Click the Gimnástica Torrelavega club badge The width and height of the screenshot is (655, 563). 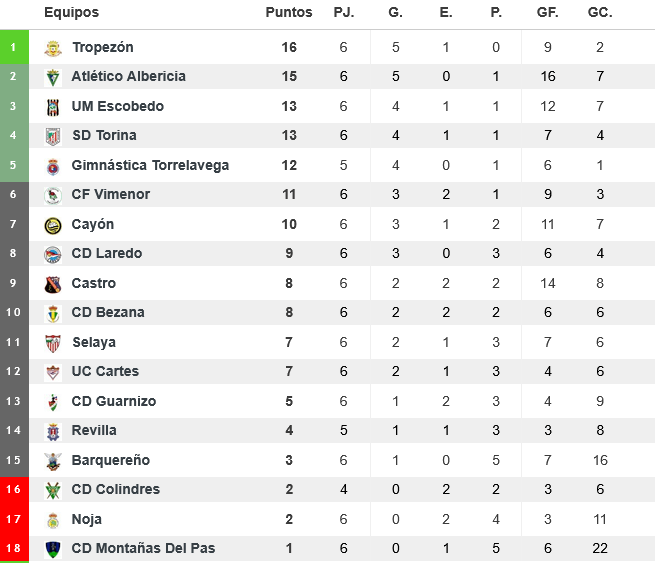(53, 166)
